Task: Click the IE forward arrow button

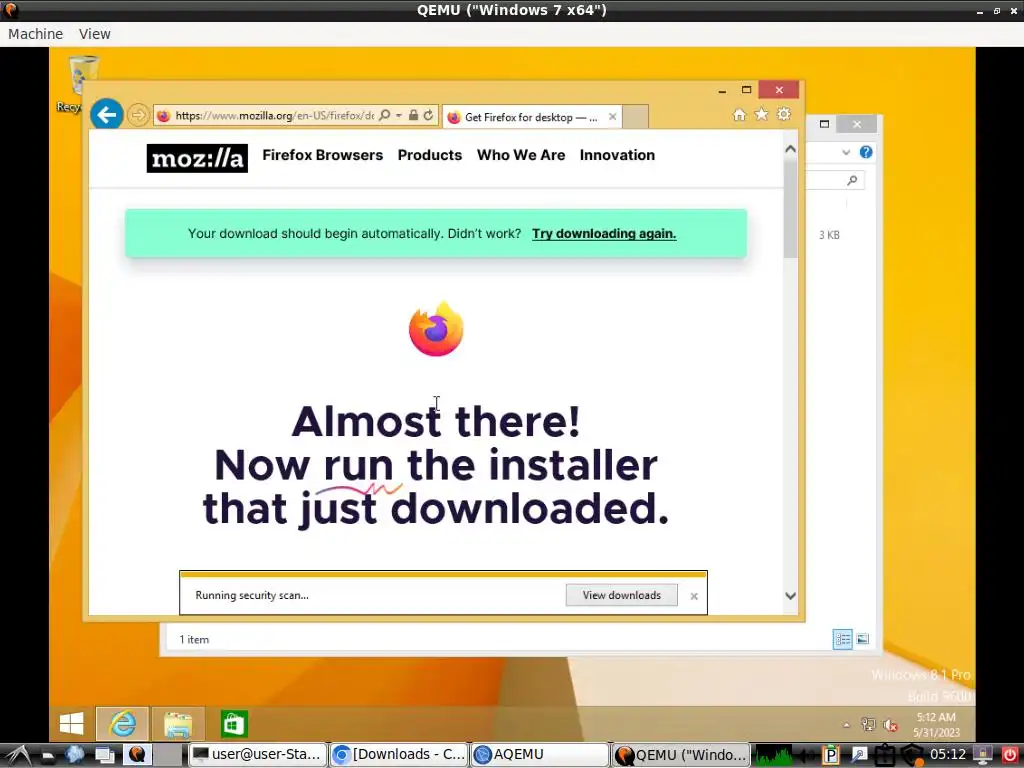Action: click(x=138, y=116)
